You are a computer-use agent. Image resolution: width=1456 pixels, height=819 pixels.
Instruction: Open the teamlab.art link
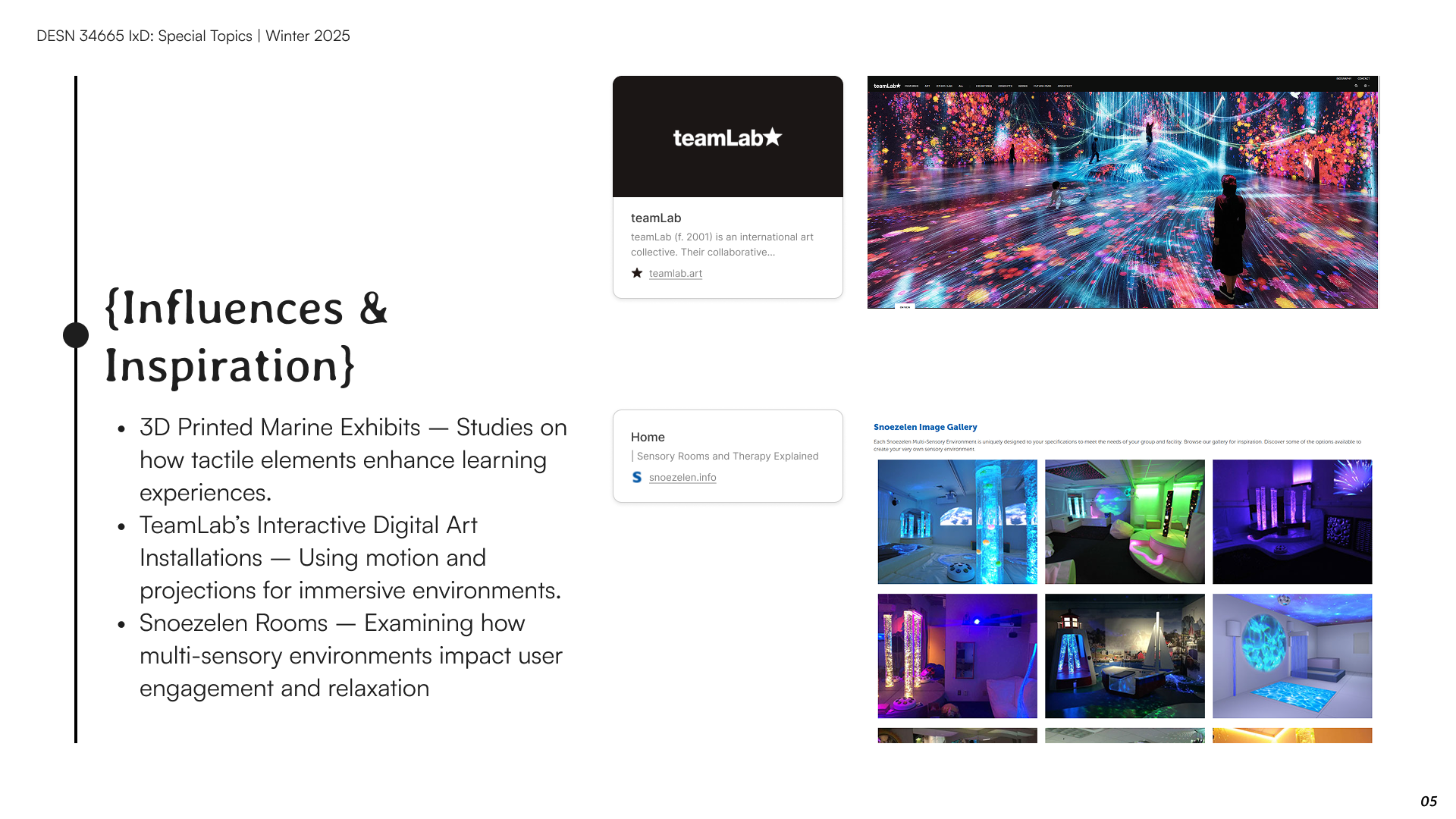click(x=675, y=273)
